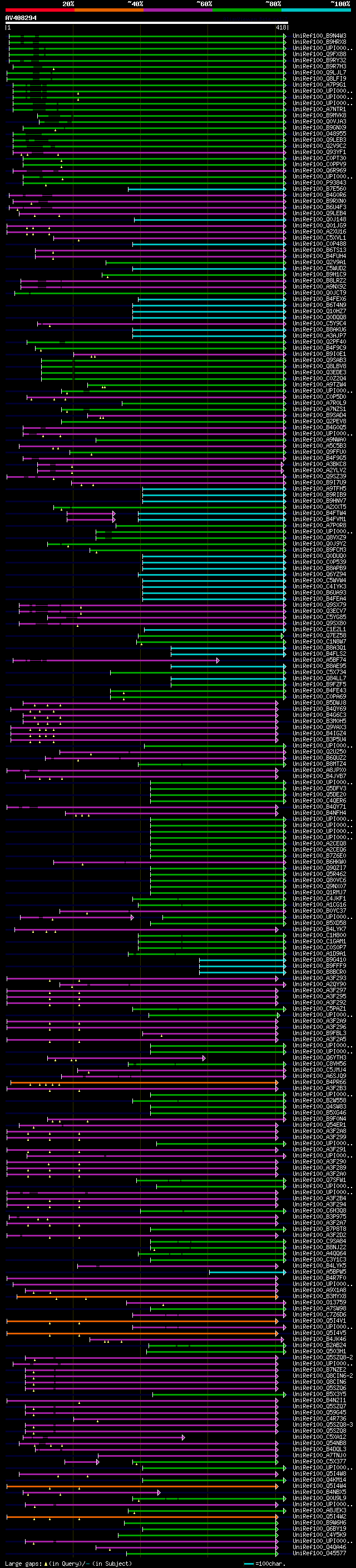Select the UniRef100_Q5SZQ8-2 label
Screen dimensions: 356x1568
[323, 1357]
